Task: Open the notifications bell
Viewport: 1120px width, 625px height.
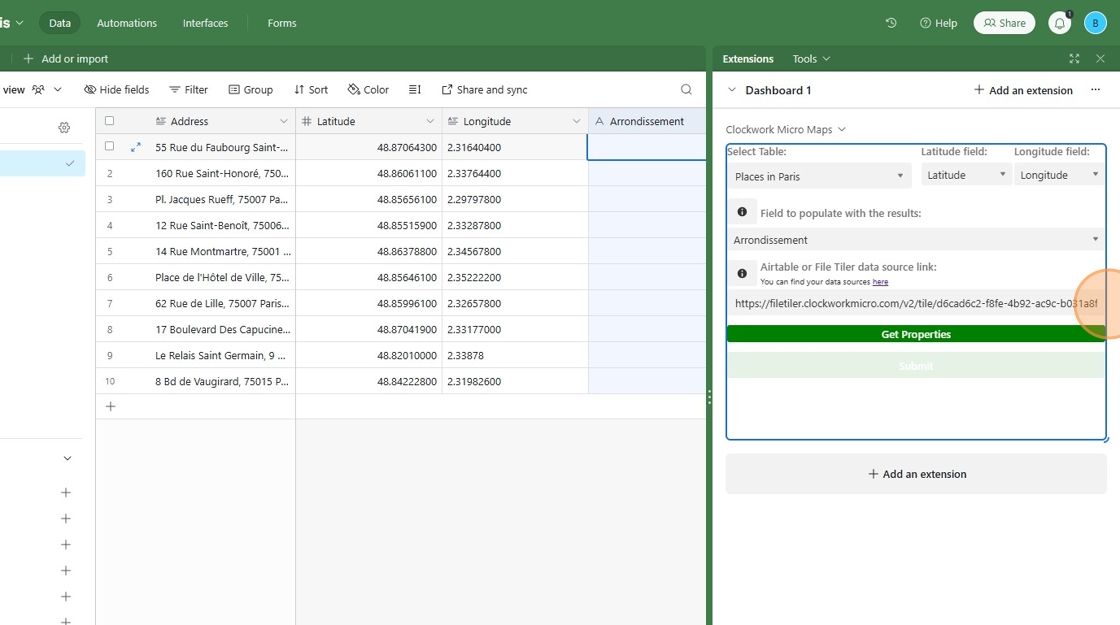Action: [1059, 23]
